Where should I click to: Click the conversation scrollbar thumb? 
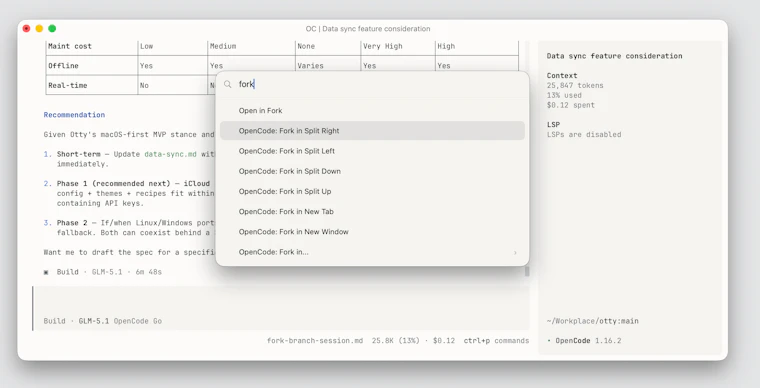click(527, 271)
